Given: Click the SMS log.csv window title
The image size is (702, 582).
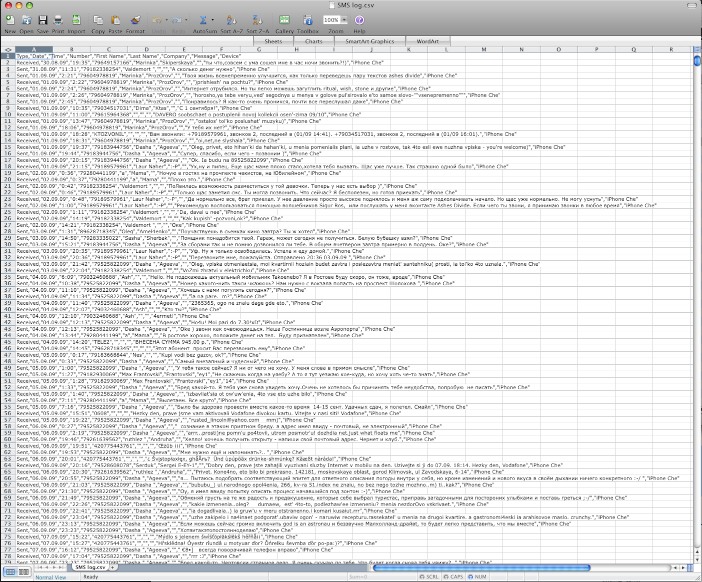Looking at the screenshot, I should (356, 5).
